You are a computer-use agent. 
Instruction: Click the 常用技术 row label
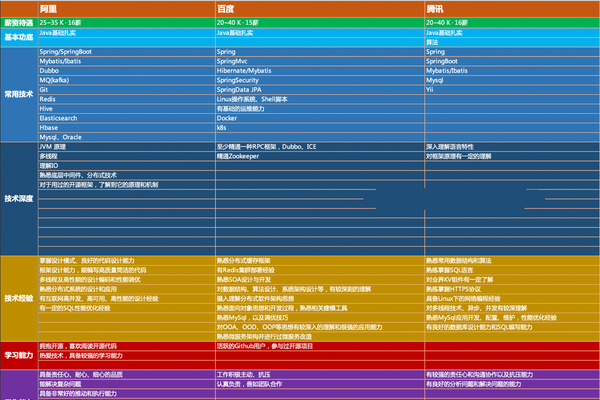point(19,94)
